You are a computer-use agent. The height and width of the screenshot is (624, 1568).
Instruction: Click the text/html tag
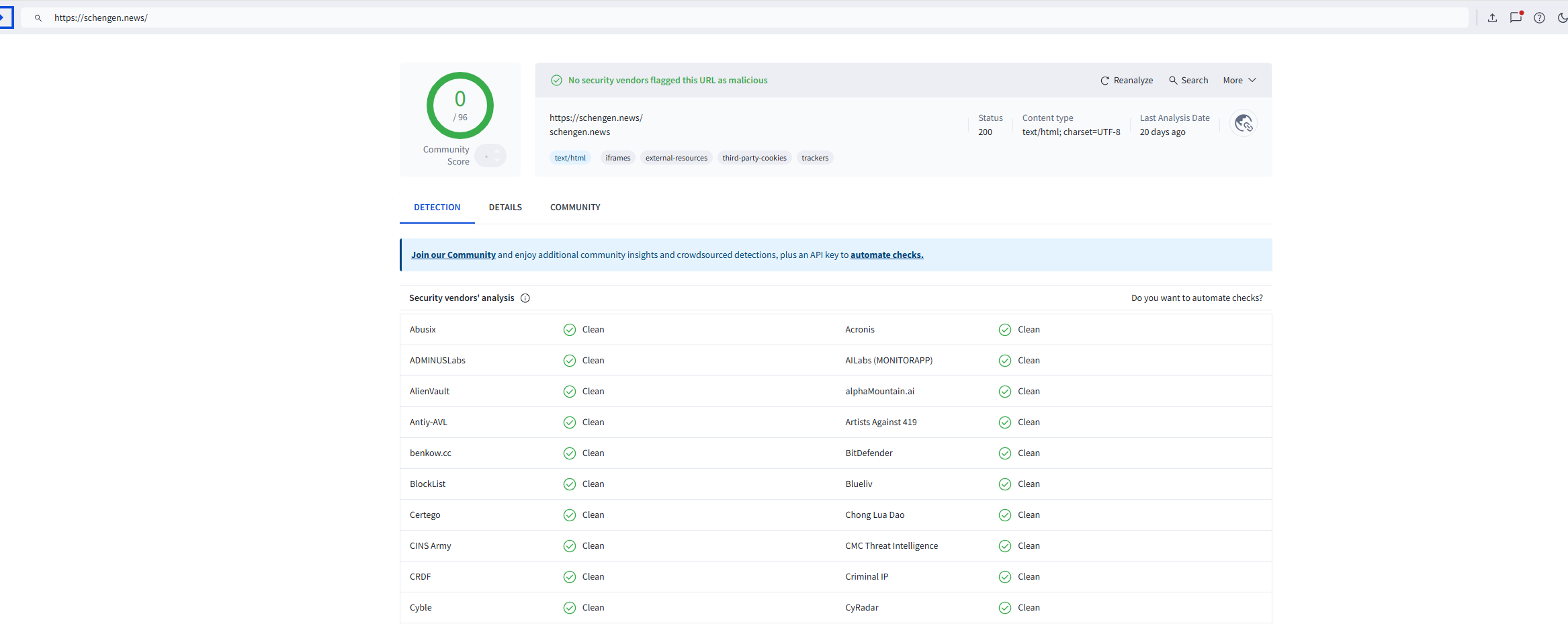point(570,159)
